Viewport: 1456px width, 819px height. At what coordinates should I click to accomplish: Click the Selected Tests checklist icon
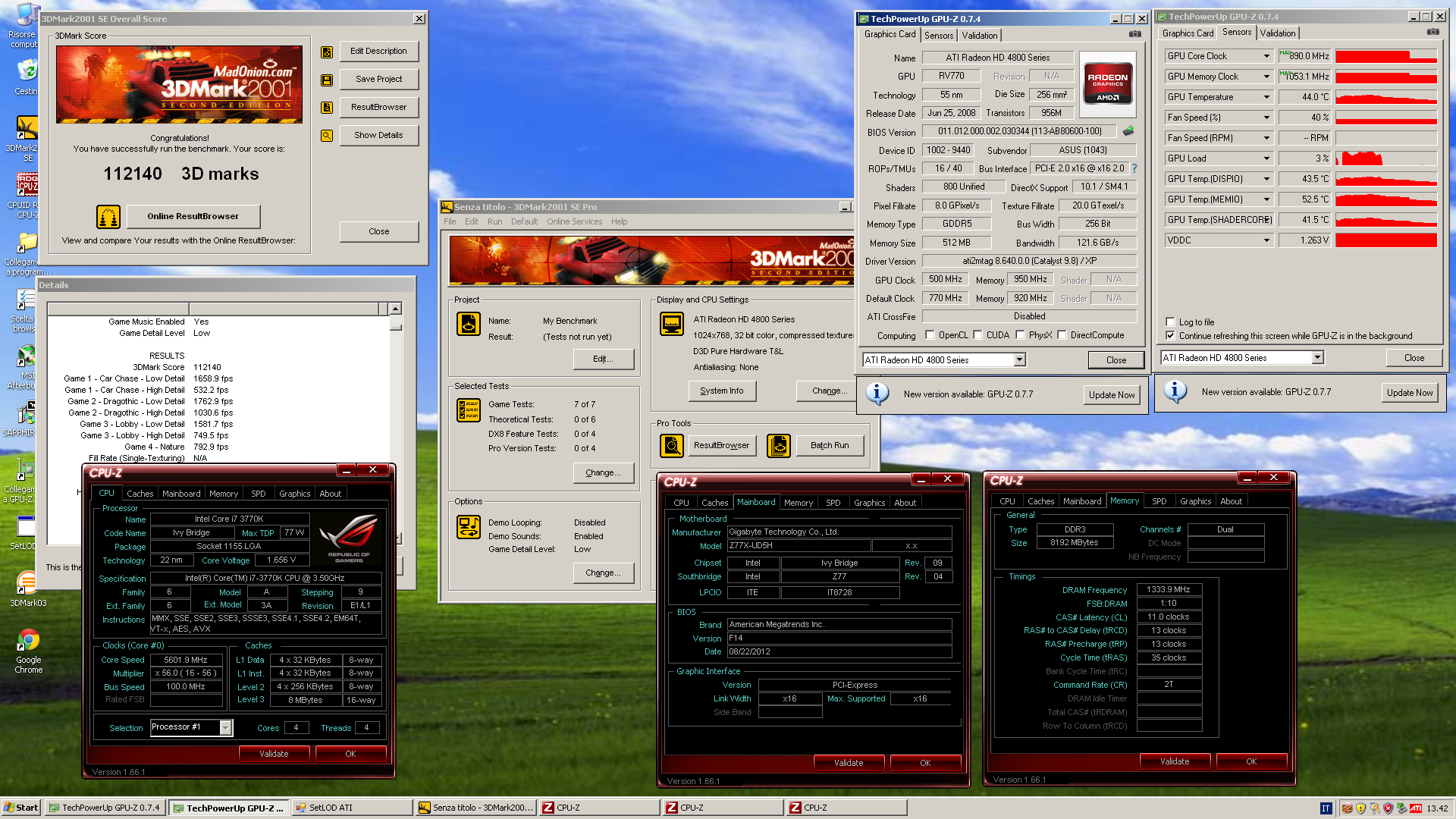pyautogui.click(x=469, y=410)
